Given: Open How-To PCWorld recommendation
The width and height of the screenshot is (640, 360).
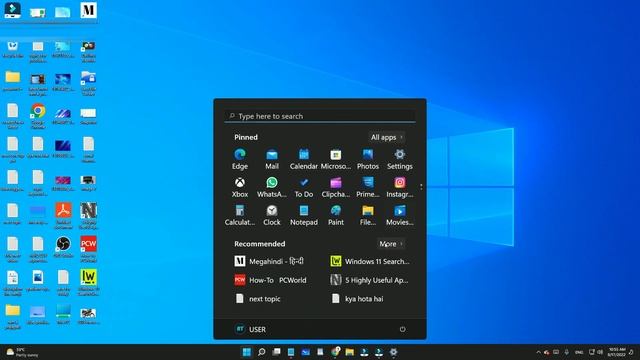Looking at the screenshot, I should [271, 280].
